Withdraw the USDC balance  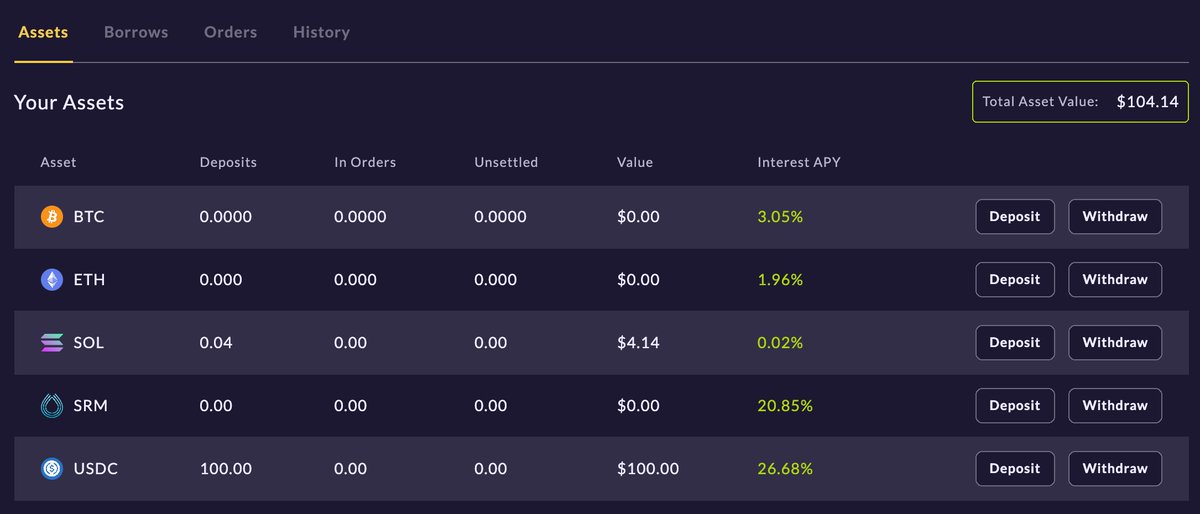[1115, 468]
